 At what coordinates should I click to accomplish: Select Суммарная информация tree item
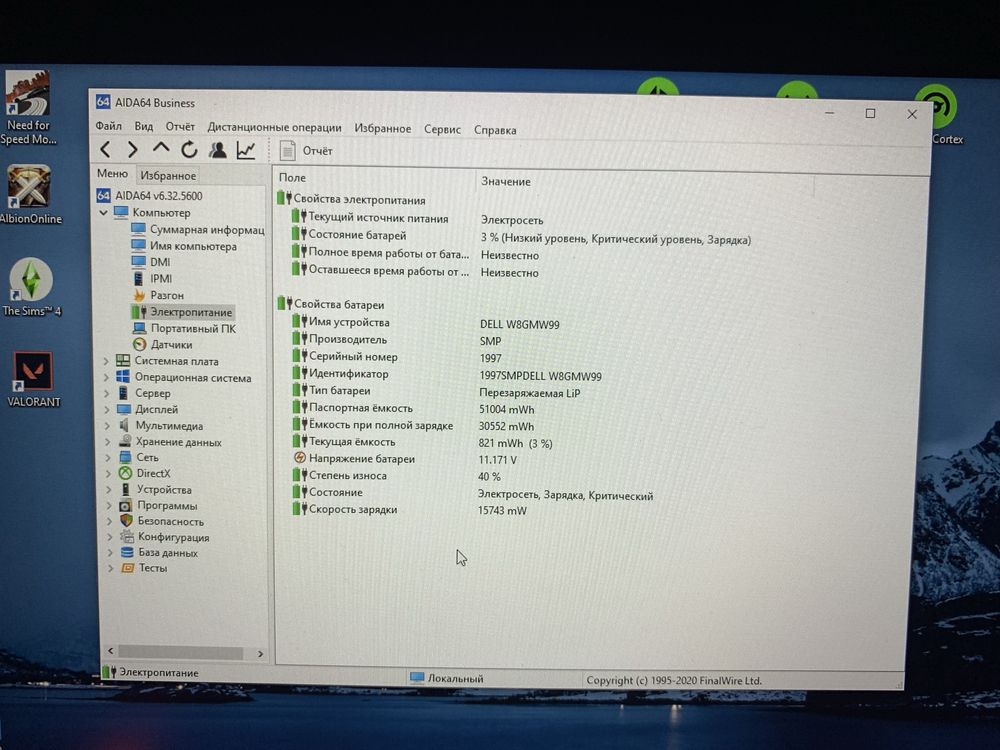(x=198, y=229)
